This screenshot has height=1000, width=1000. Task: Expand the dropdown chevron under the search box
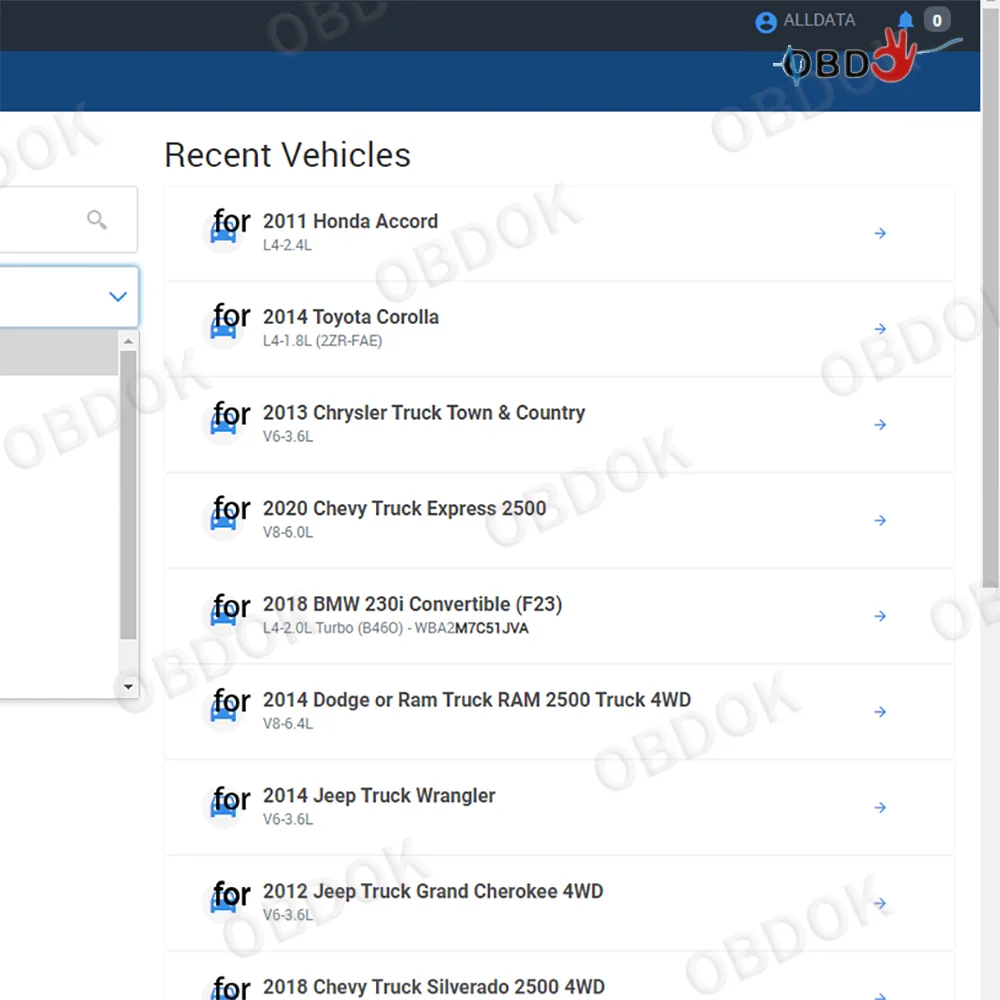click(118, 297)
